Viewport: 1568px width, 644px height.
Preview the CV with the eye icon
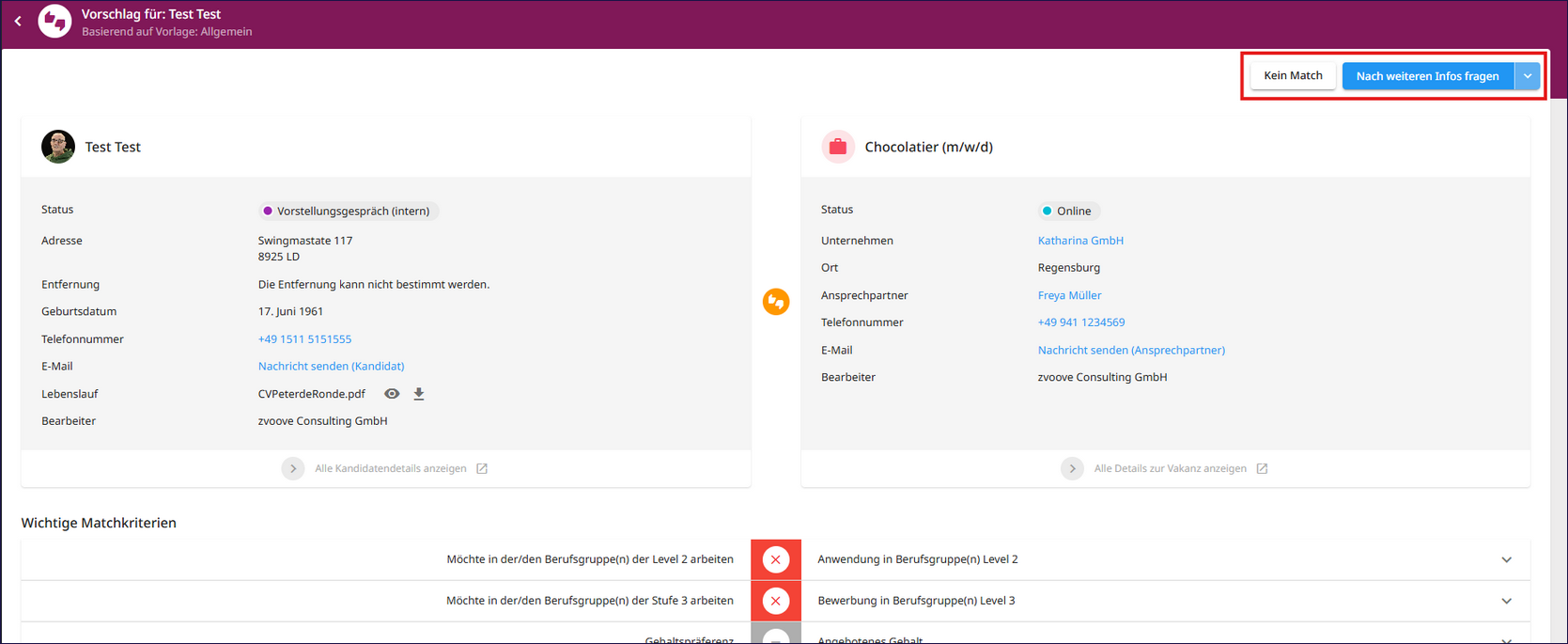(392, 394)
